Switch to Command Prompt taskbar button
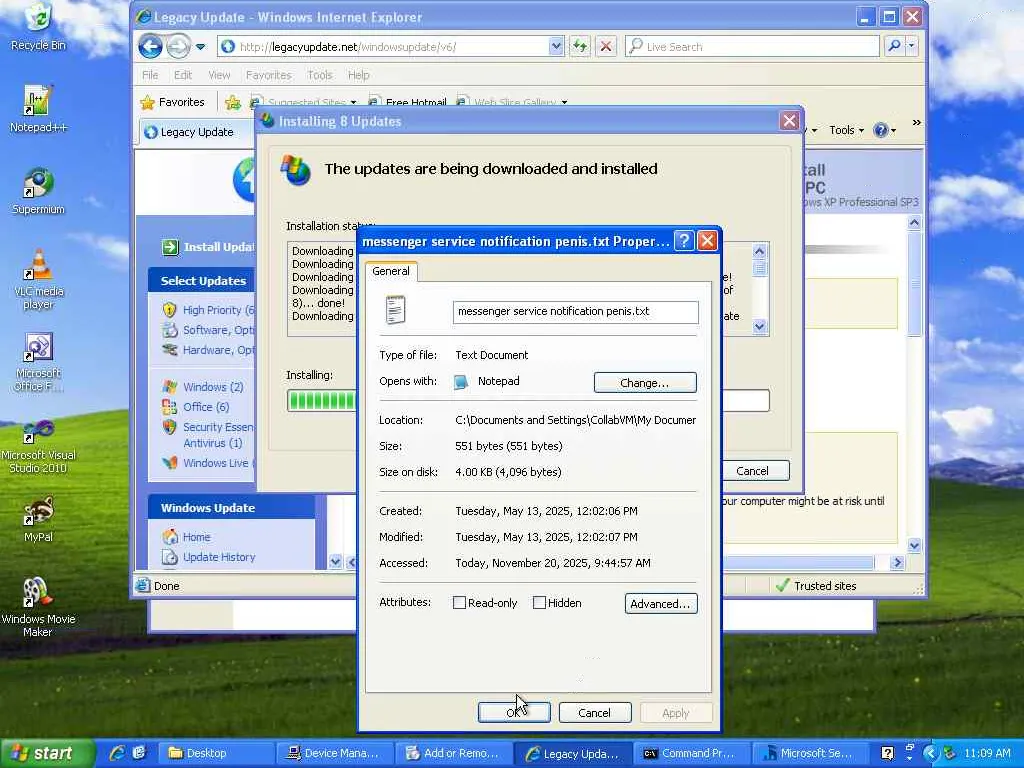The height and width of the screenshot is (768, 1024). [x=690, y=753]
